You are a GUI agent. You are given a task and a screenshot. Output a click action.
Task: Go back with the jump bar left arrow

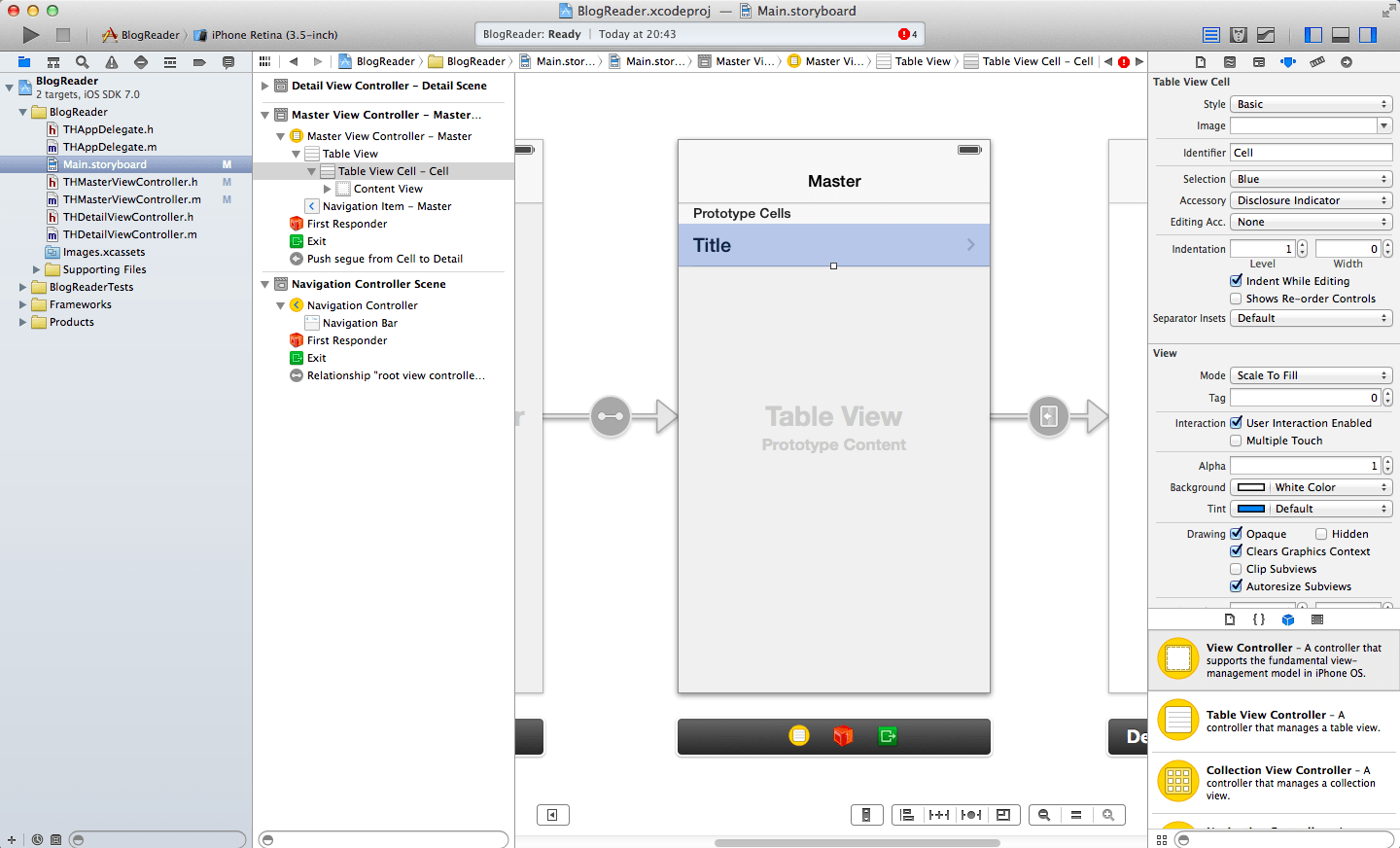(x=294, y=61)
